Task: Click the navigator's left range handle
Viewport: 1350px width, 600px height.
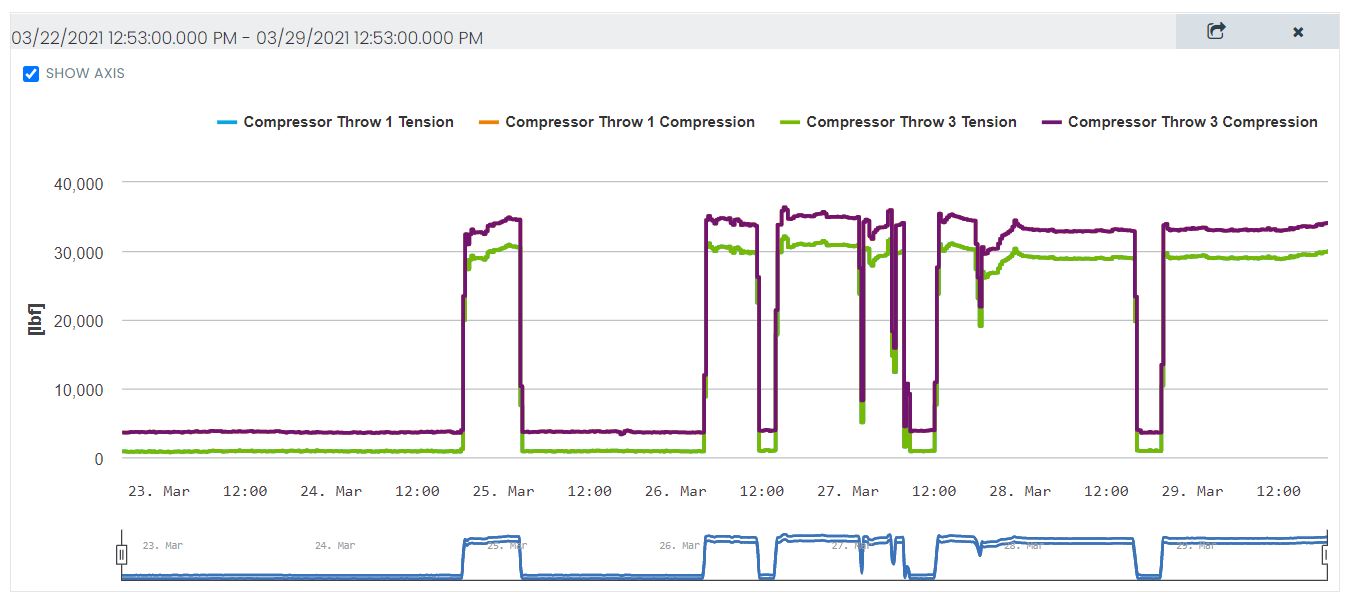Action: (122, 554)
